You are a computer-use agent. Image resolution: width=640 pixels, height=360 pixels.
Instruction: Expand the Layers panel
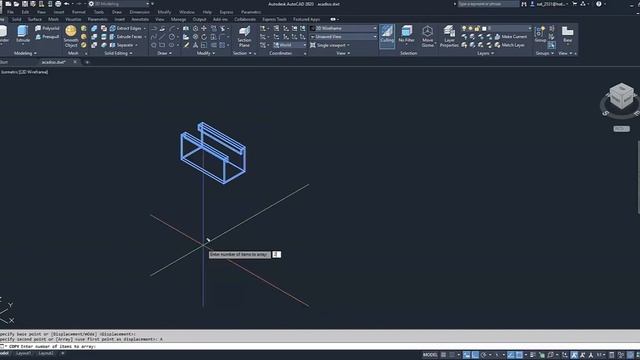click(x=485, y=53)
